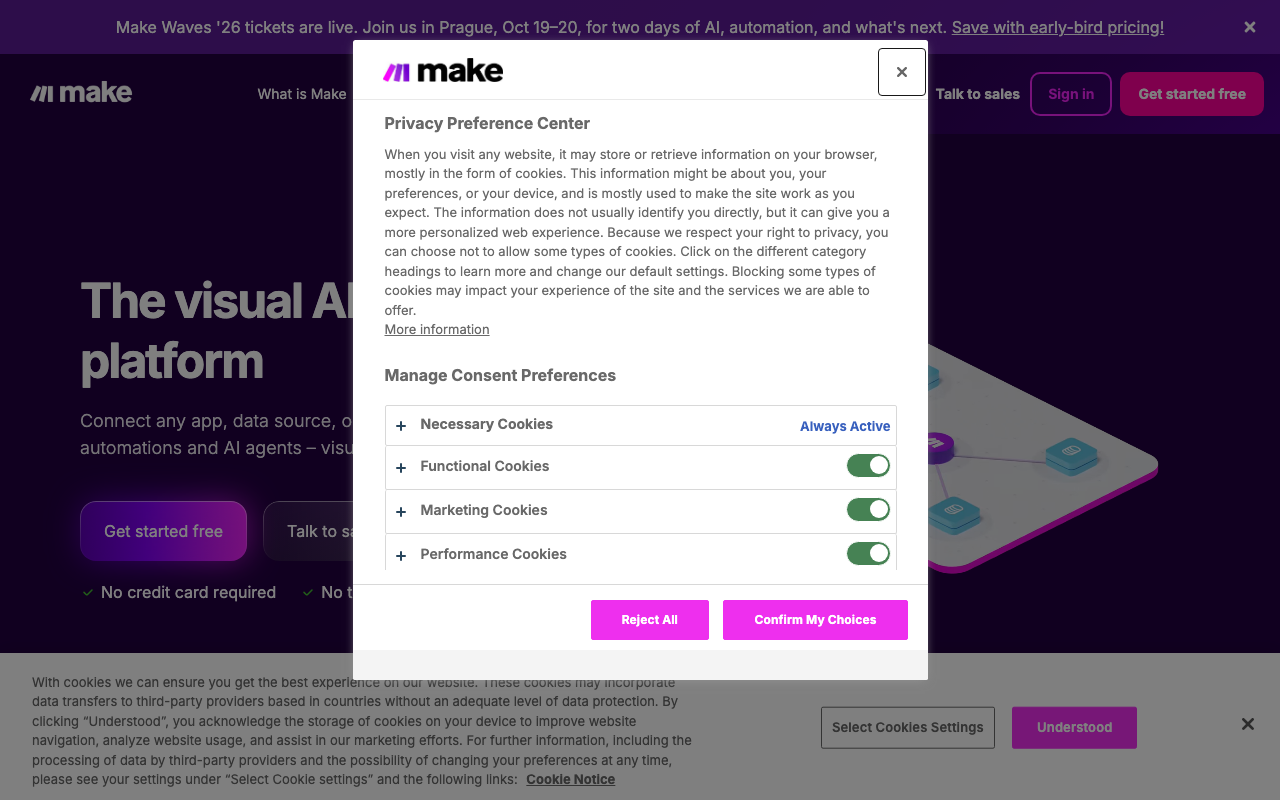Toggle off Functional Cookies switch
The image size is (1280, 800).
coord(868,466)
